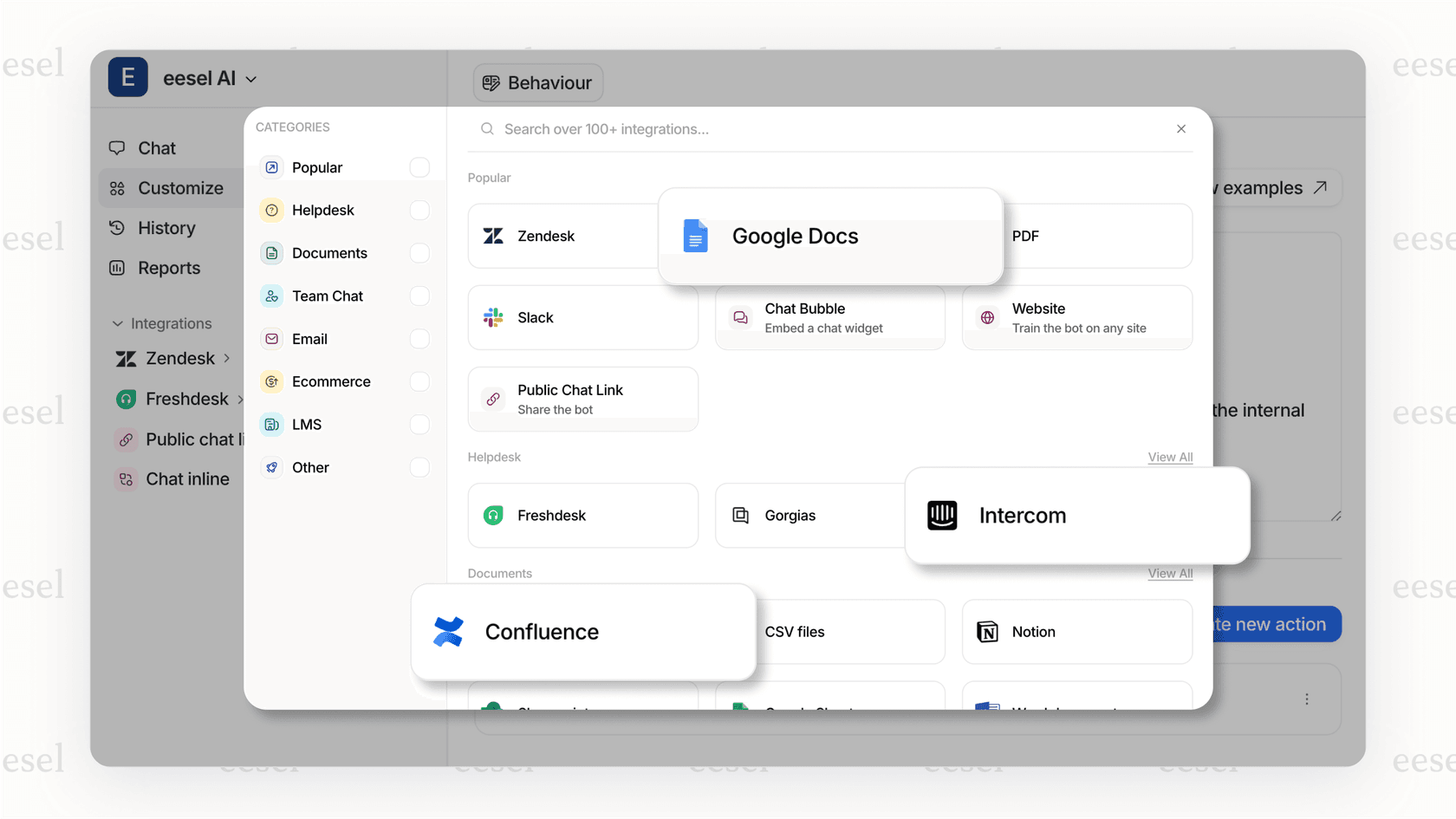Toggle the Ecommerce category radio
This screenshot has height=819, width=1456.
pyautogui.click(x=419, y=381)
